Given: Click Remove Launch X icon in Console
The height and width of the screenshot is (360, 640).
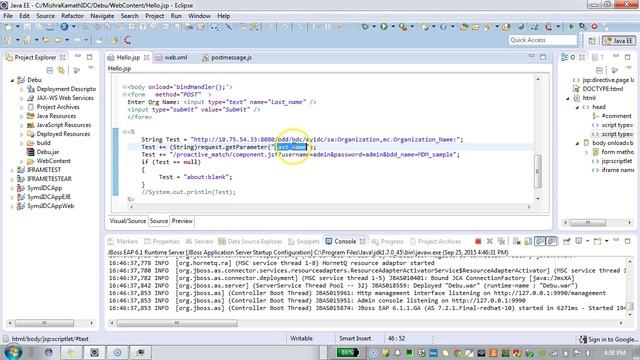Looking at the screenshot, I should click(x=489, y=241).
